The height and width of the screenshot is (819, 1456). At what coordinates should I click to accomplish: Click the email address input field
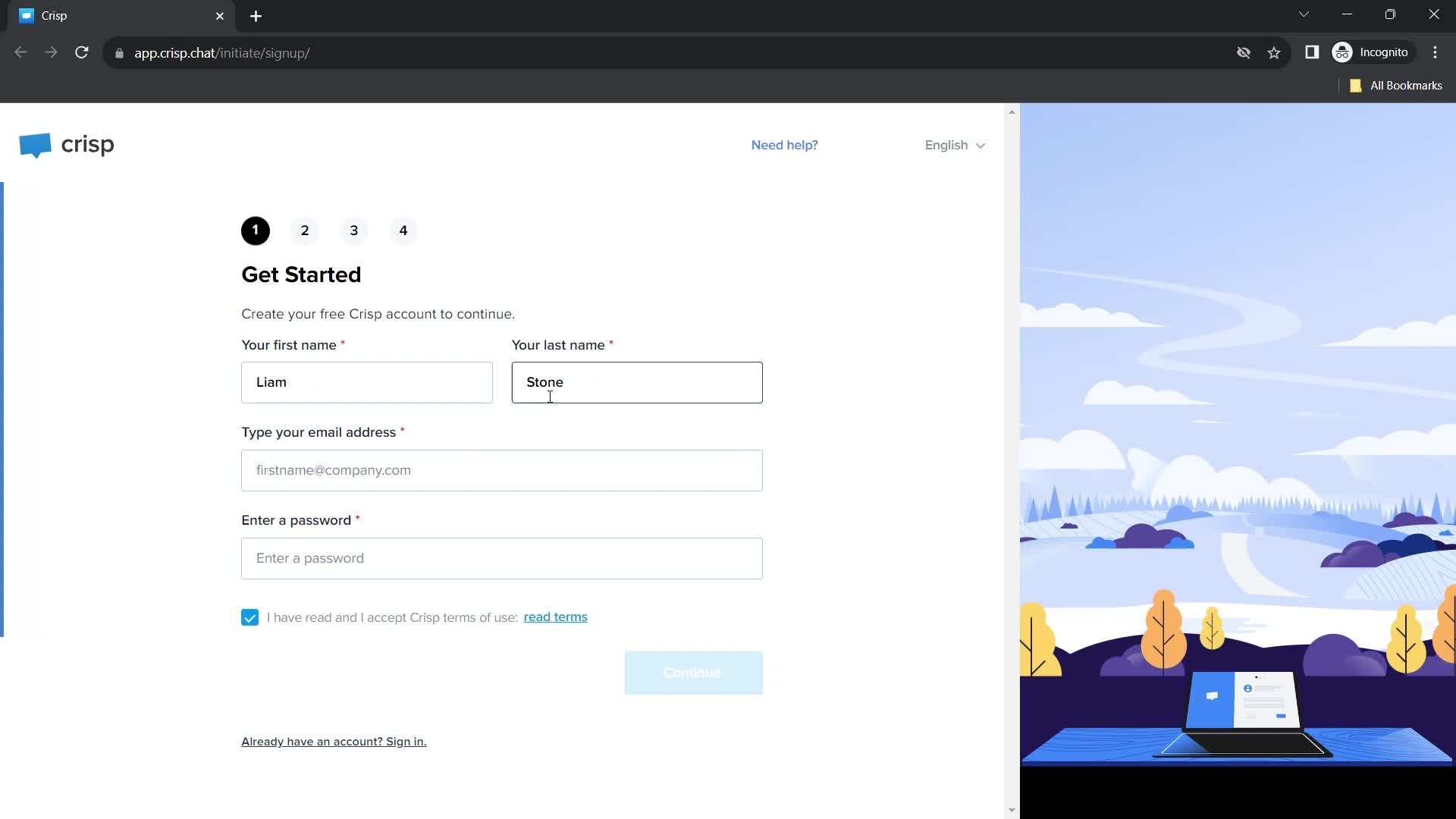click(501, 470)
